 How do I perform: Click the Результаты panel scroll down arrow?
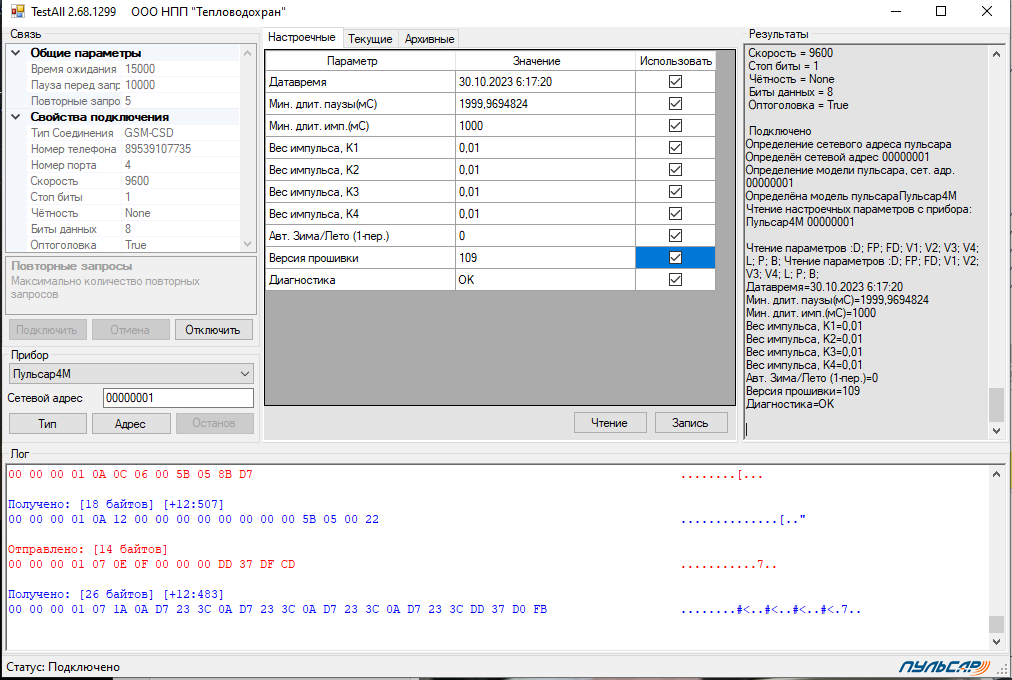pos(996,430)
